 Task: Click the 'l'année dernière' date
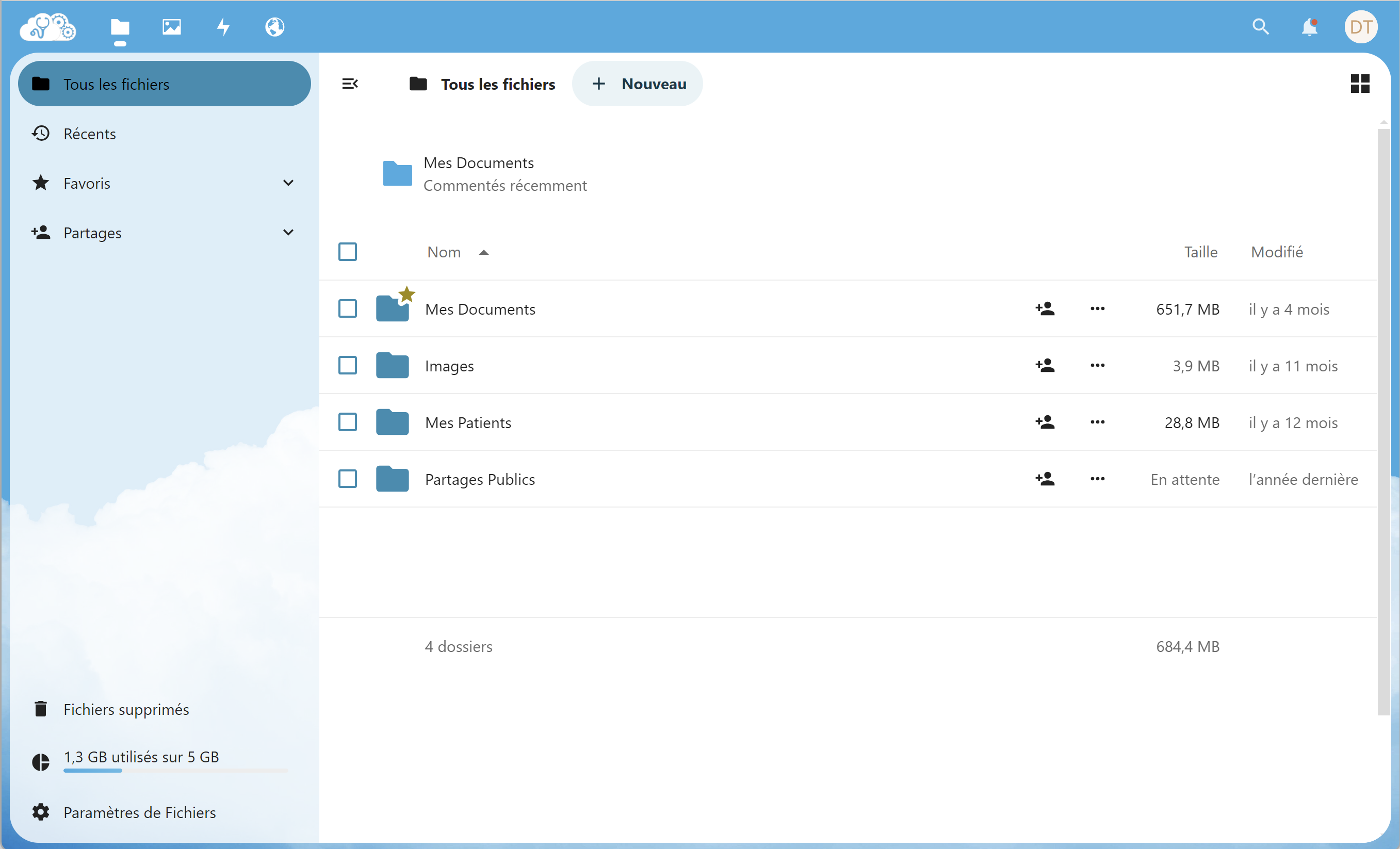coord(1303,480)
